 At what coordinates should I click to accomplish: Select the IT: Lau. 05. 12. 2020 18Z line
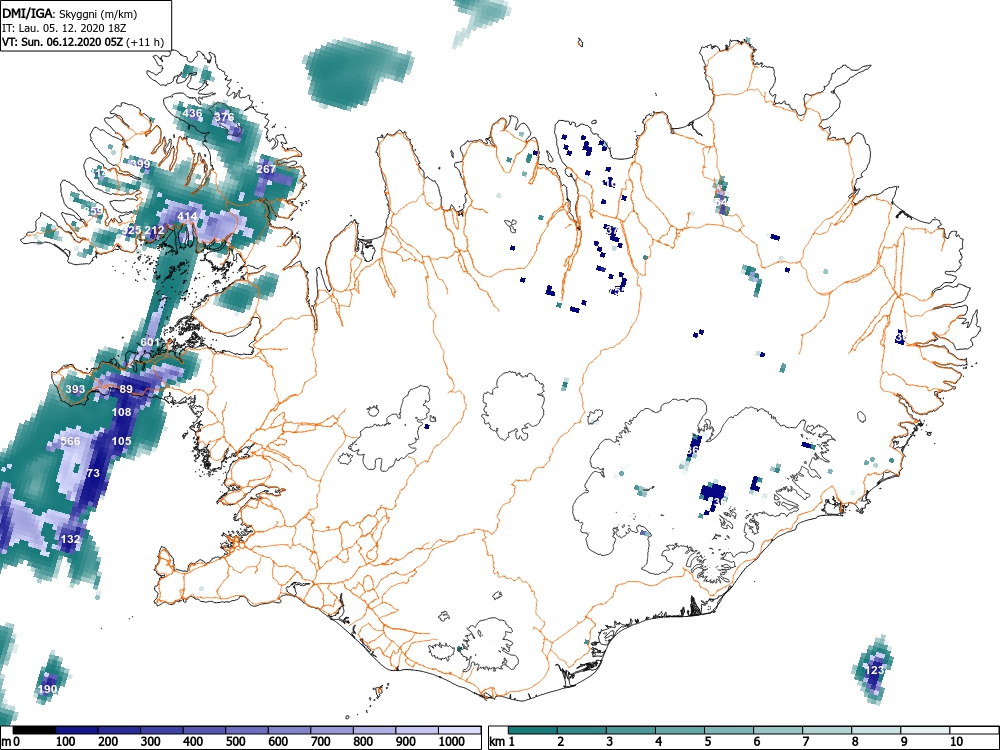pyautogui.click(x=64, y=28)
